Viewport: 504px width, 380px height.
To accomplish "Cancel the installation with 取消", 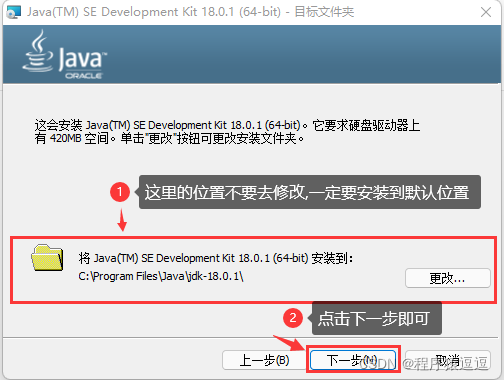I will pos(448,360).
